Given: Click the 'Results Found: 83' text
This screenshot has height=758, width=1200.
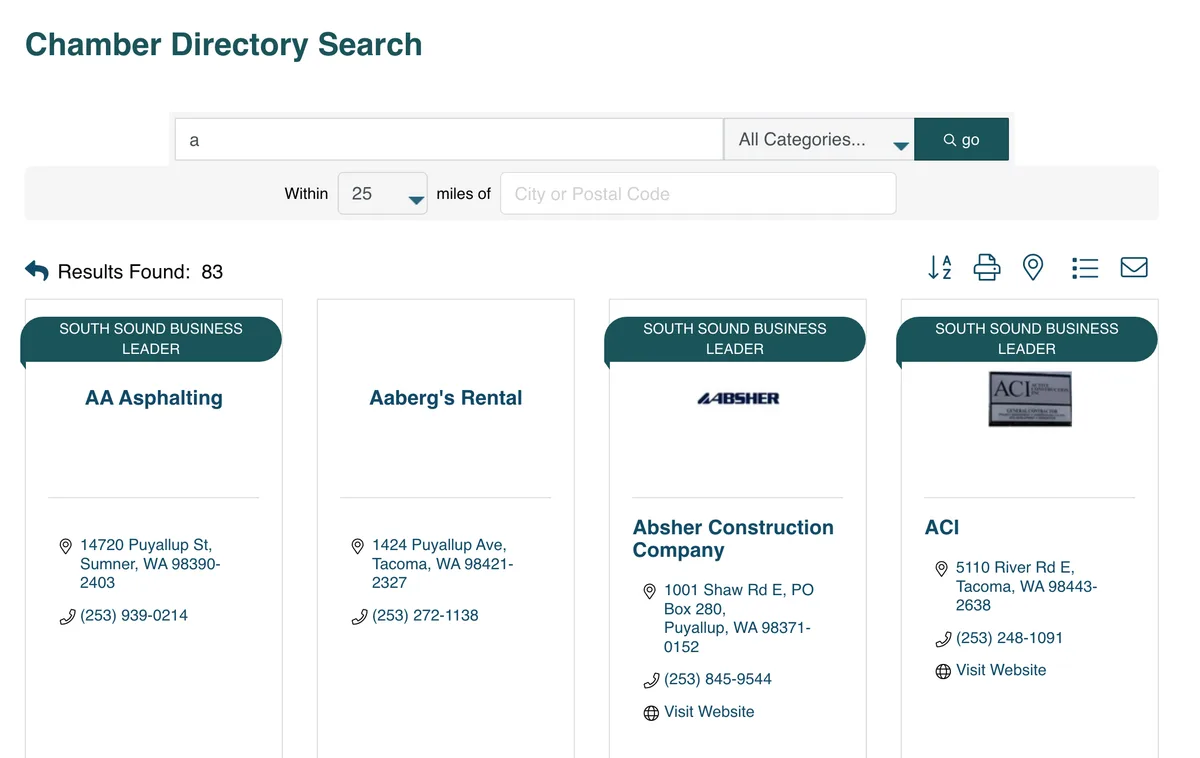Looking at the screenshot, I should tap(140, 272).
